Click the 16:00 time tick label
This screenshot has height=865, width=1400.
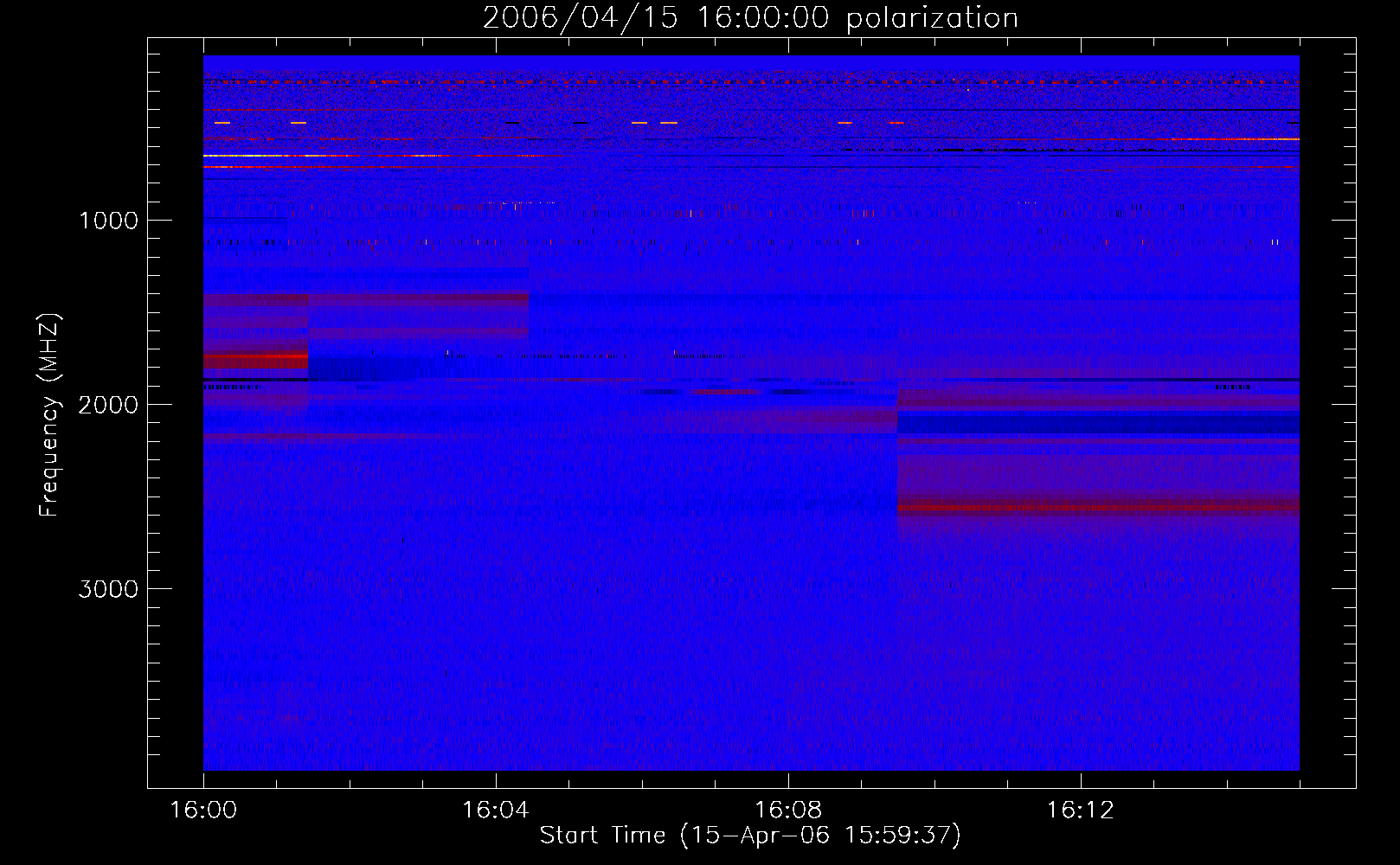click(x=203, y=811)
